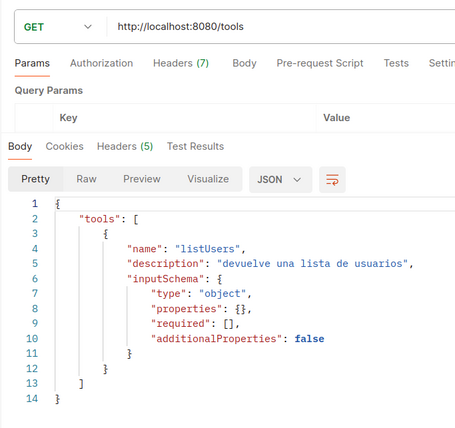Go to the Tests tab
This screenshot has height=428, width=455.
click(396, 63)
